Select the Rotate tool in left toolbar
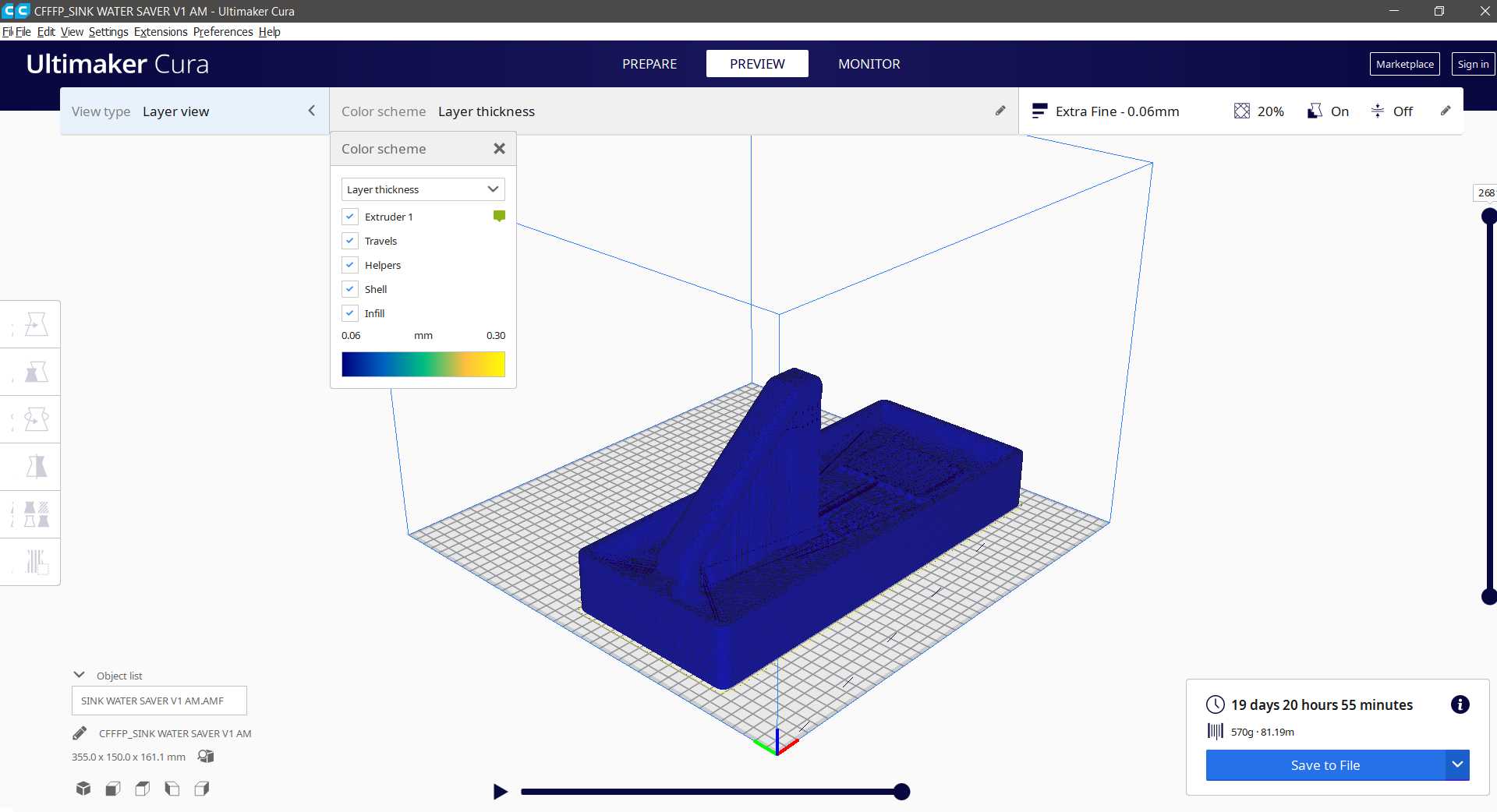 (x=36, y=419)
